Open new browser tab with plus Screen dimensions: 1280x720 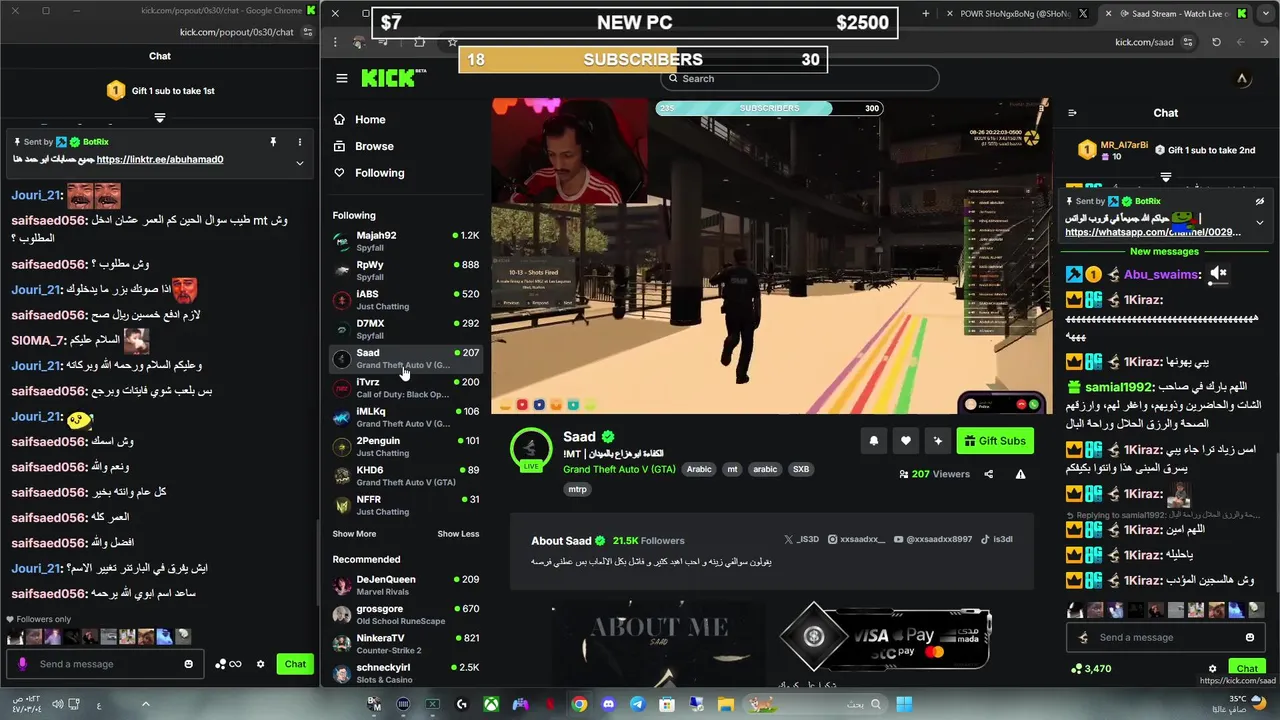click(x=926, y=14)
